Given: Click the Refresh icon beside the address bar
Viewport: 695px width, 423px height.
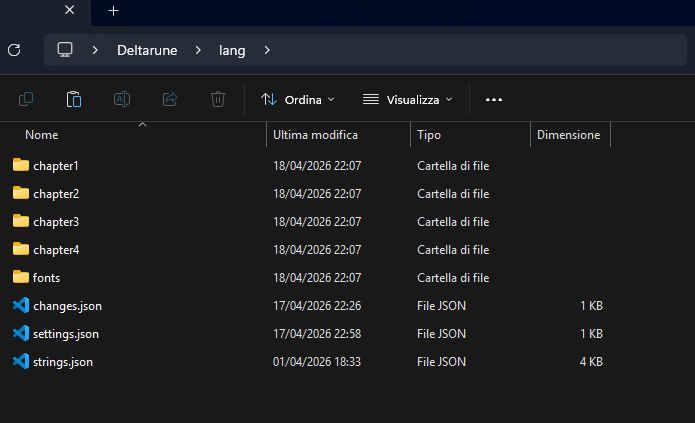Looking at the screenshot, I should tap(14, 49).
